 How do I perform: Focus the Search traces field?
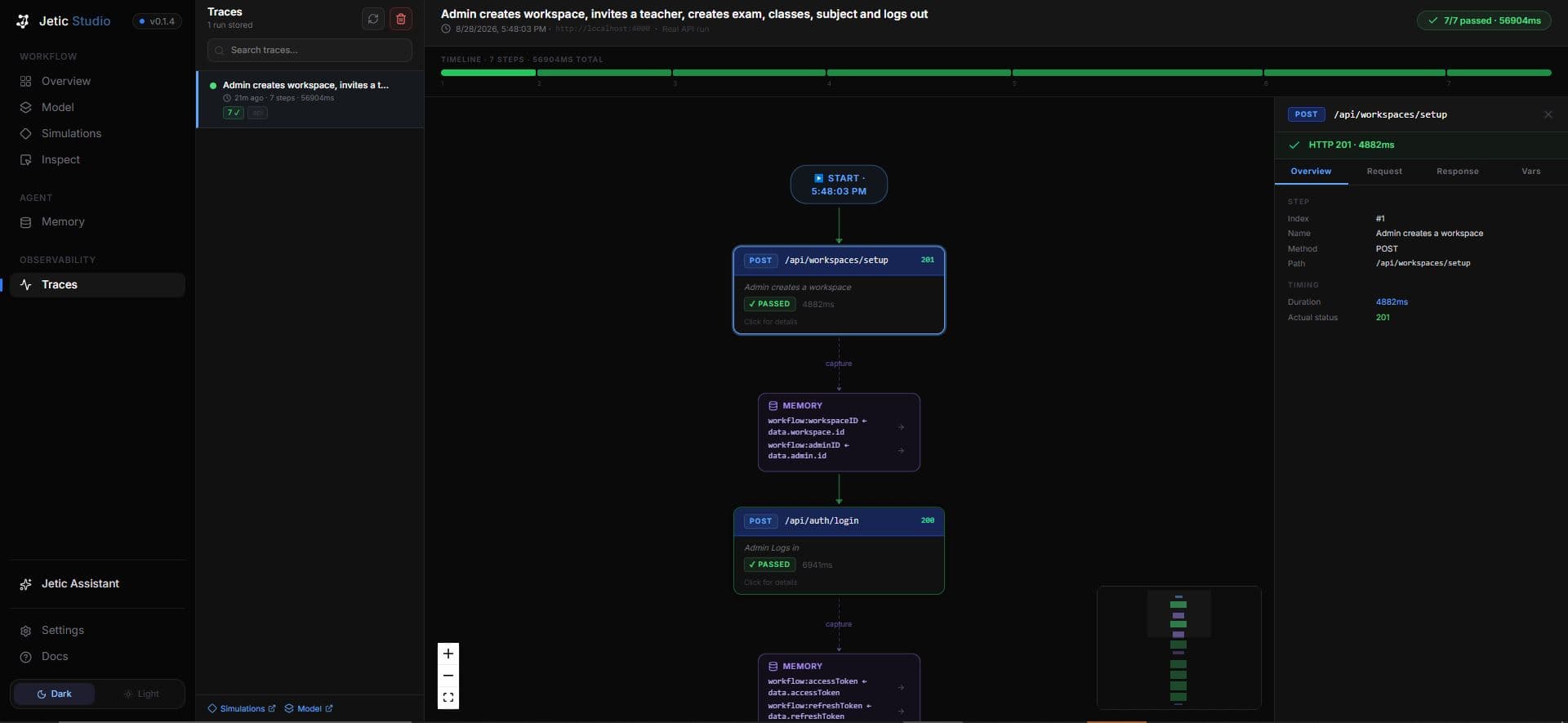310,50
